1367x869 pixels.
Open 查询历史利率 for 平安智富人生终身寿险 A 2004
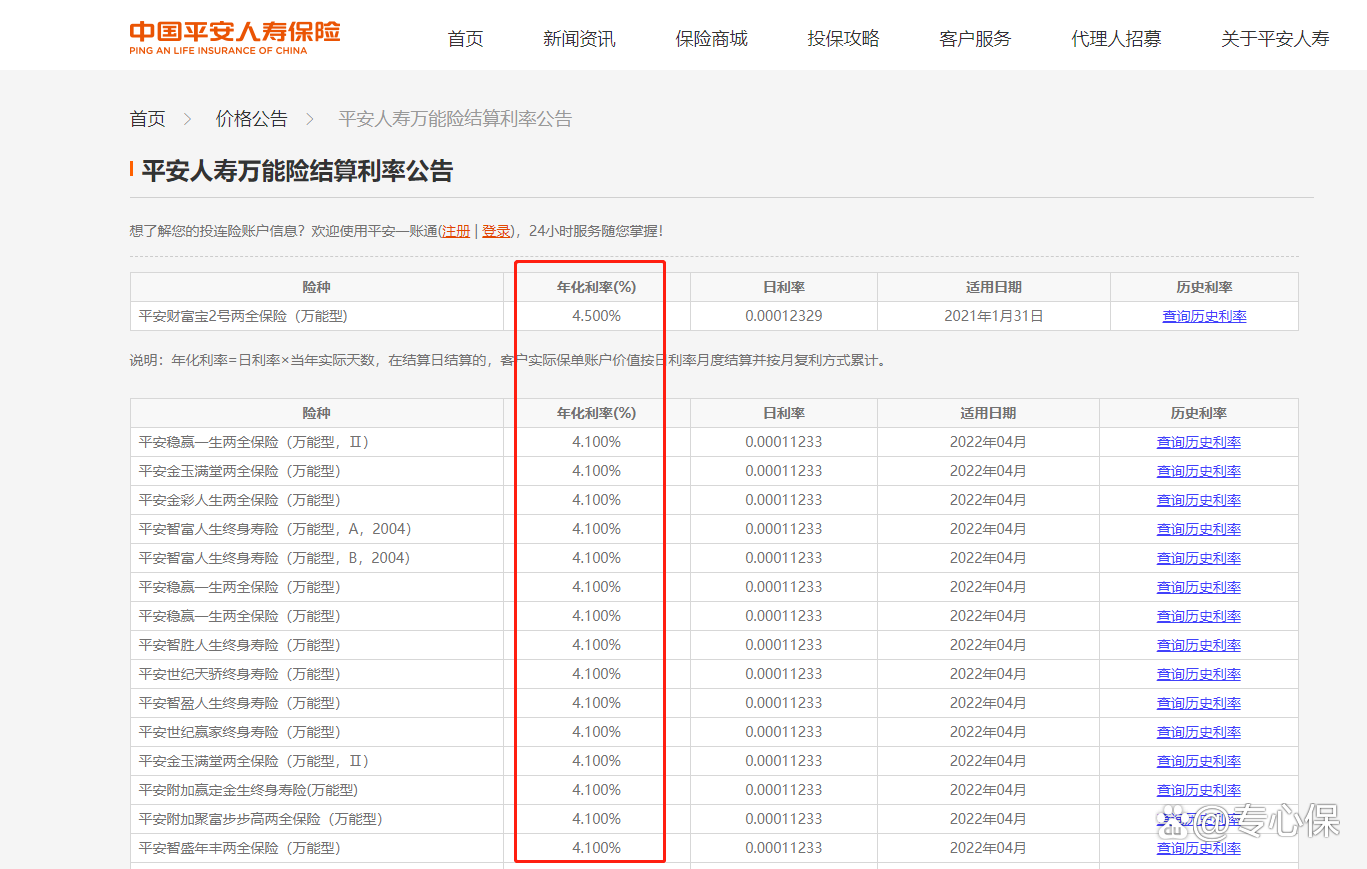[x=1198, y=529]
